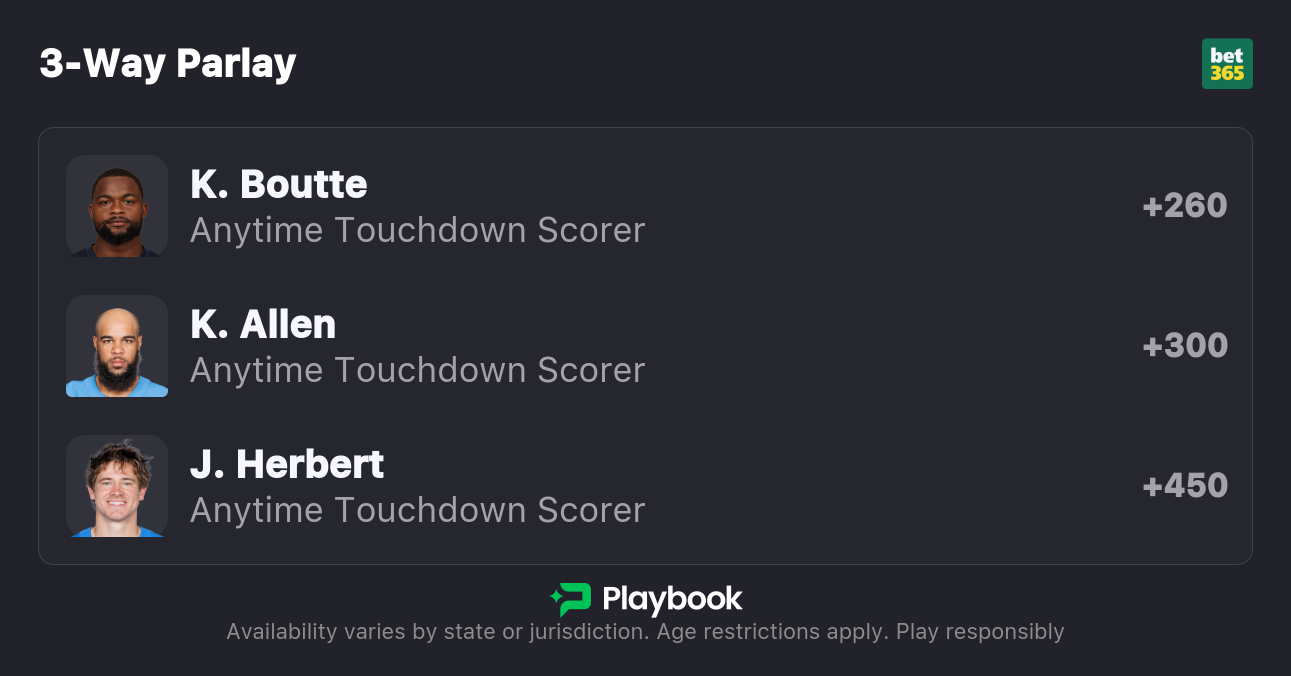This screenshot has height=676, width=1291.
Task: Select the +300 odds for Allen
Action: coord(1184,346)
